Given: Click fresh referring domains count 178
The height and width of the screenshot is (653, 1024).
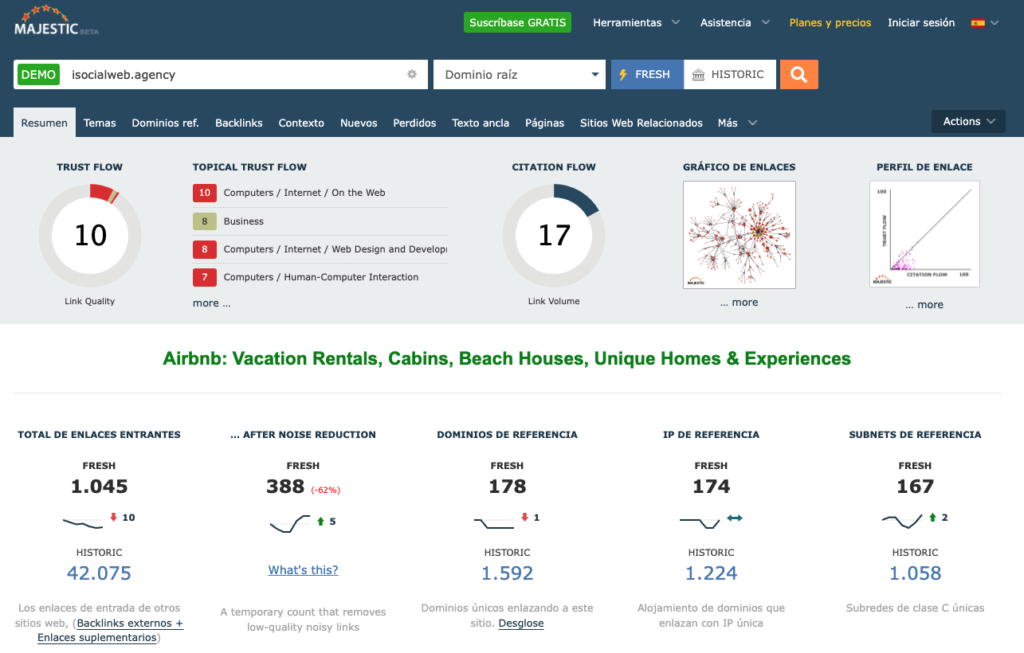Looking at the screenshot, I should click(507, 486).
